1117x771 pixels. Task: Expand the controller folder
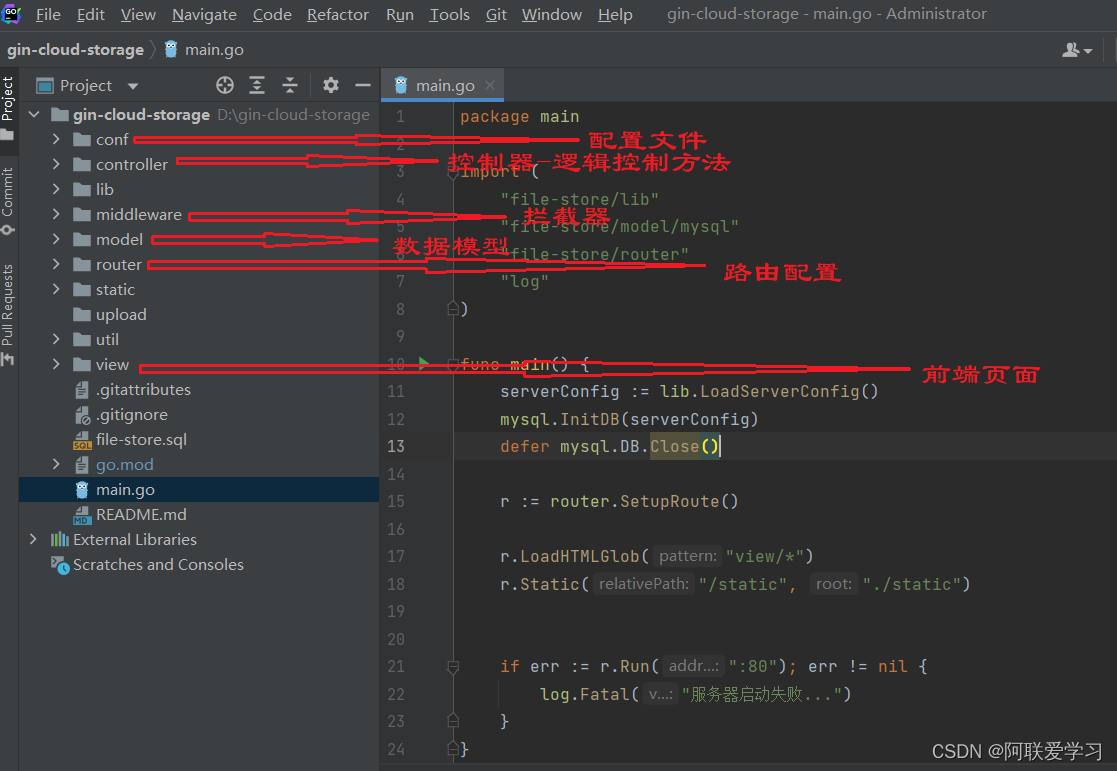(57, 164)
